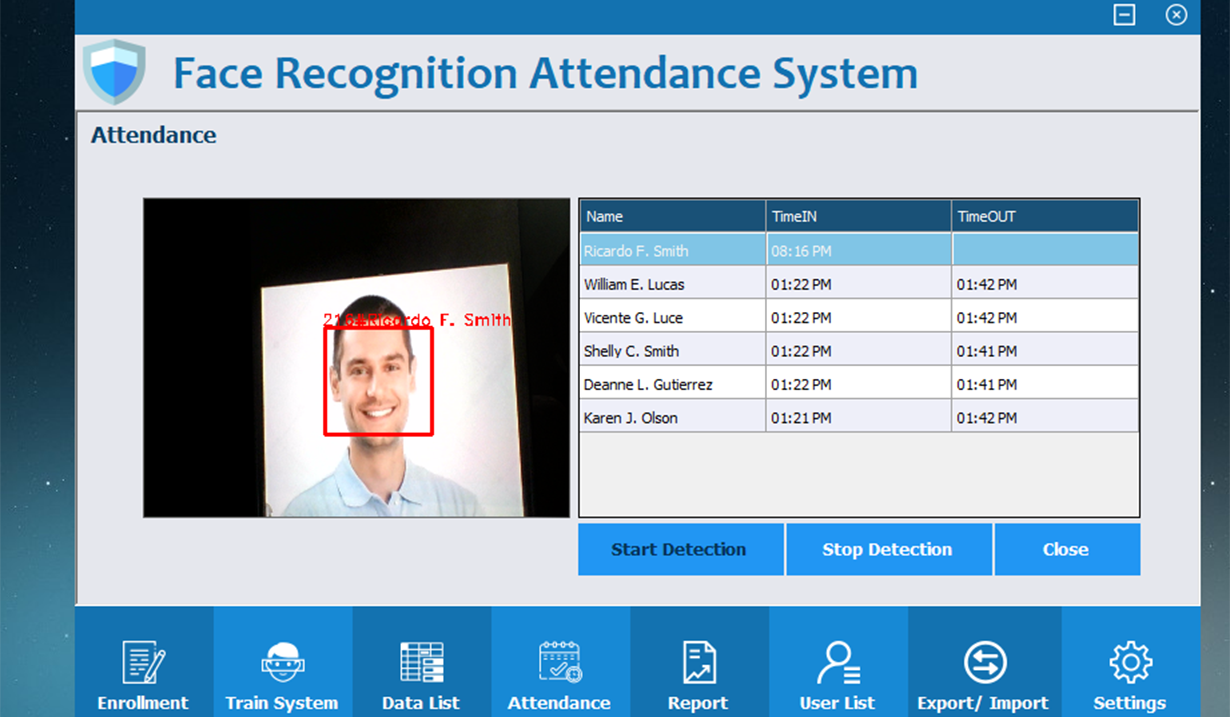Select the William E. Lucas row

pyautogui.click(x=672, y=284)
